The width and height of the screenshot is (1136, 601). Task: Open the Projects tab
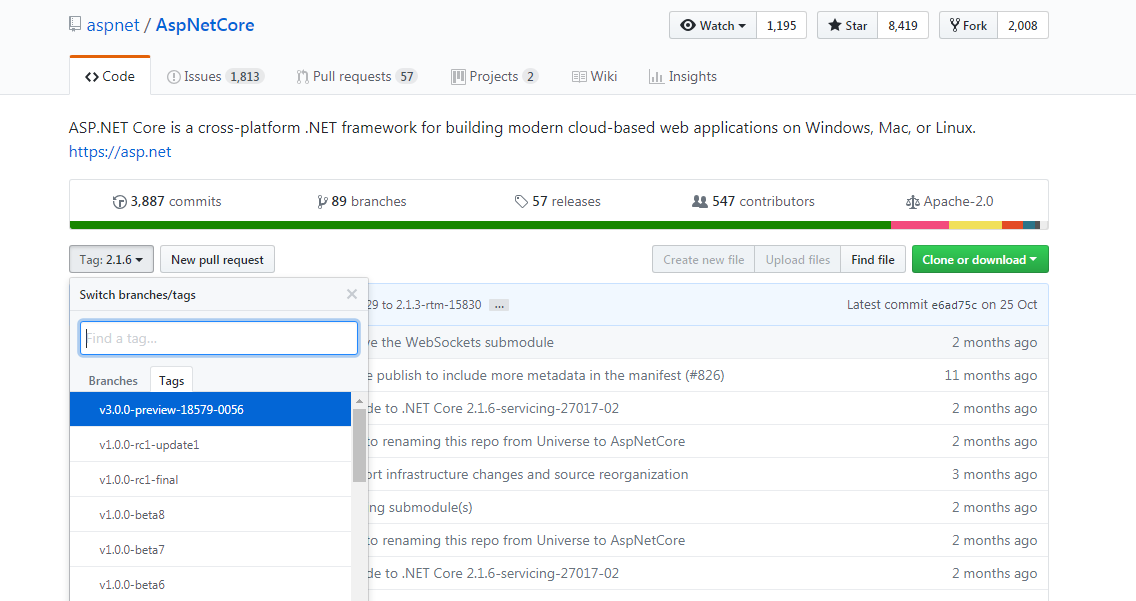click(494, 76)
